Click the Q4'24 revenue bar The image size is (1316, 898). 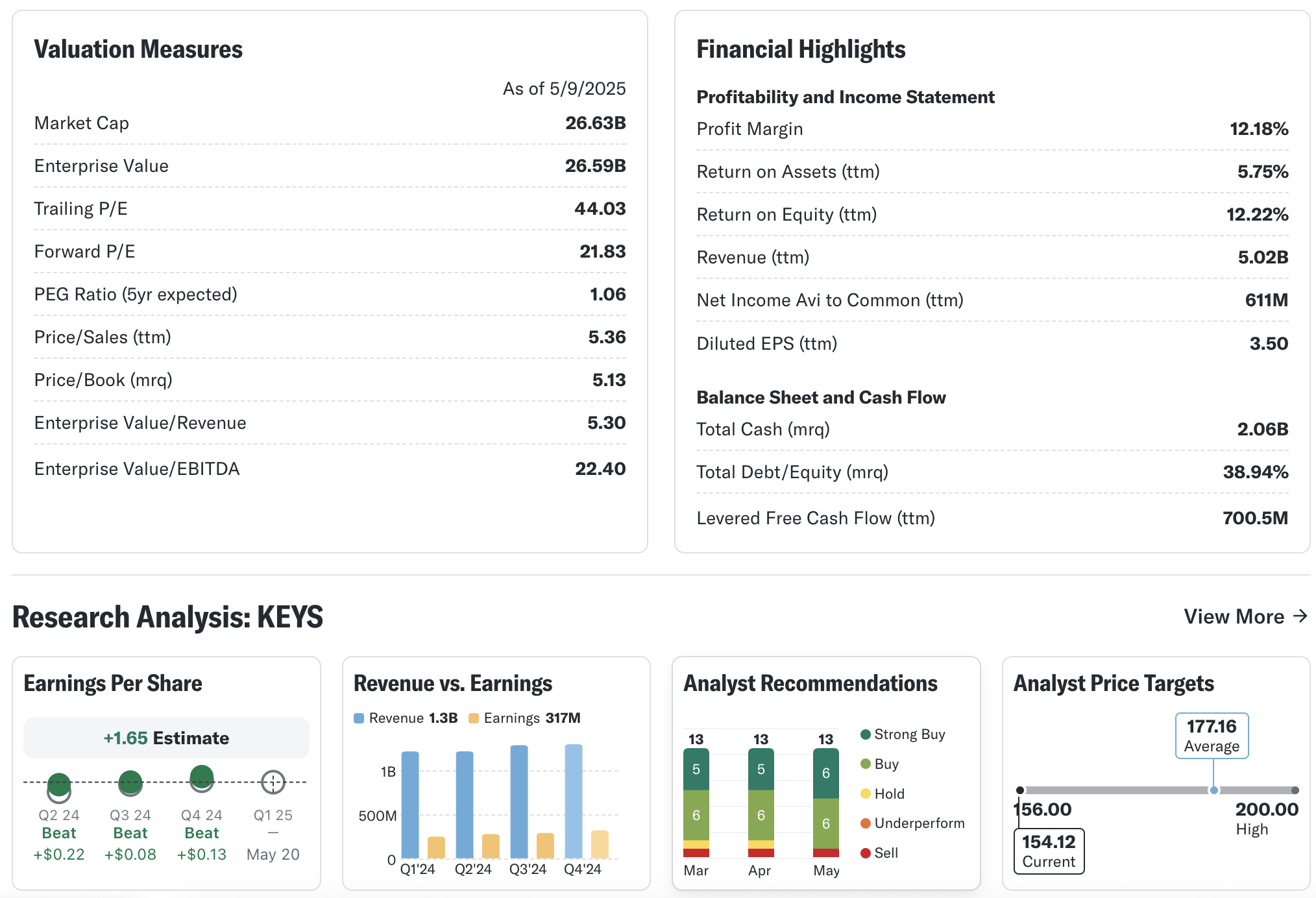click(574, 801)
